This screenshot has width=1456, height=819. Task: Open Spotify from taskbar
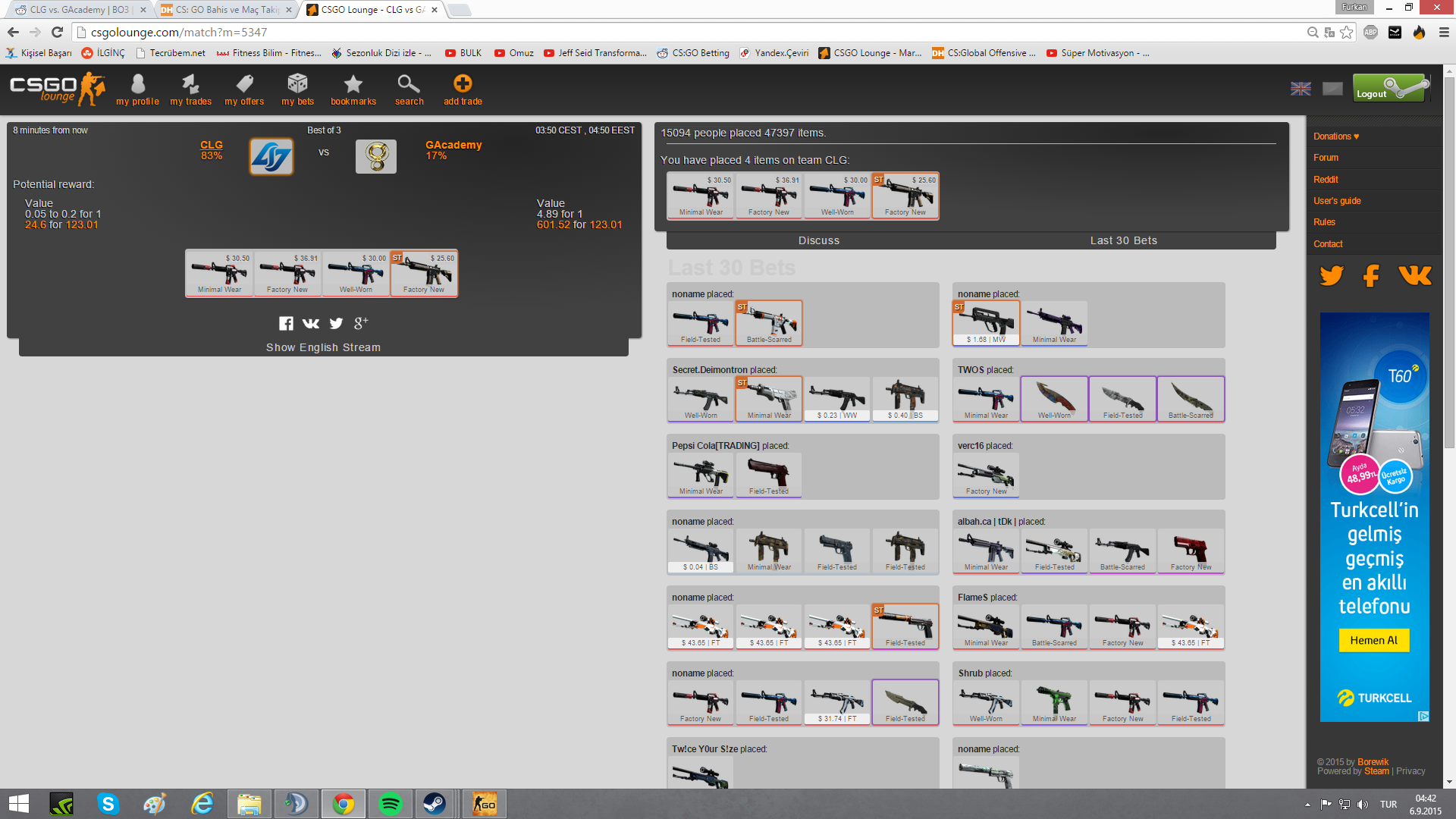(x=390, y=804)
